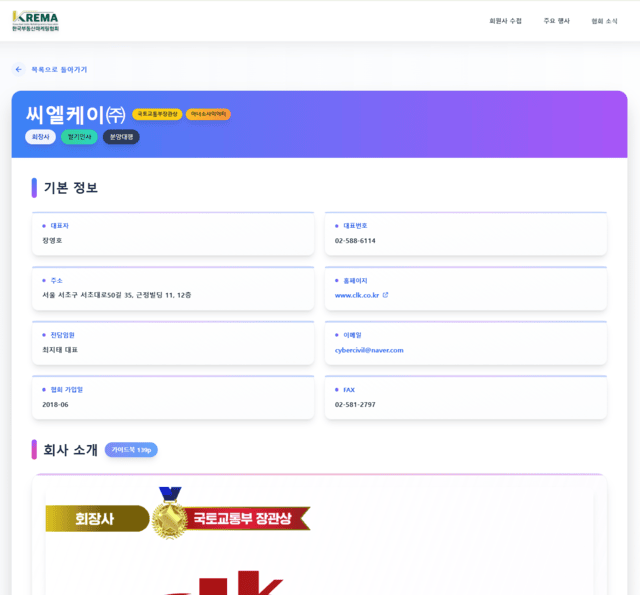This screenshot has width=640, height=595.
Task: Click the gold medal image in the company intro
Action: click(x=170, y=513)
